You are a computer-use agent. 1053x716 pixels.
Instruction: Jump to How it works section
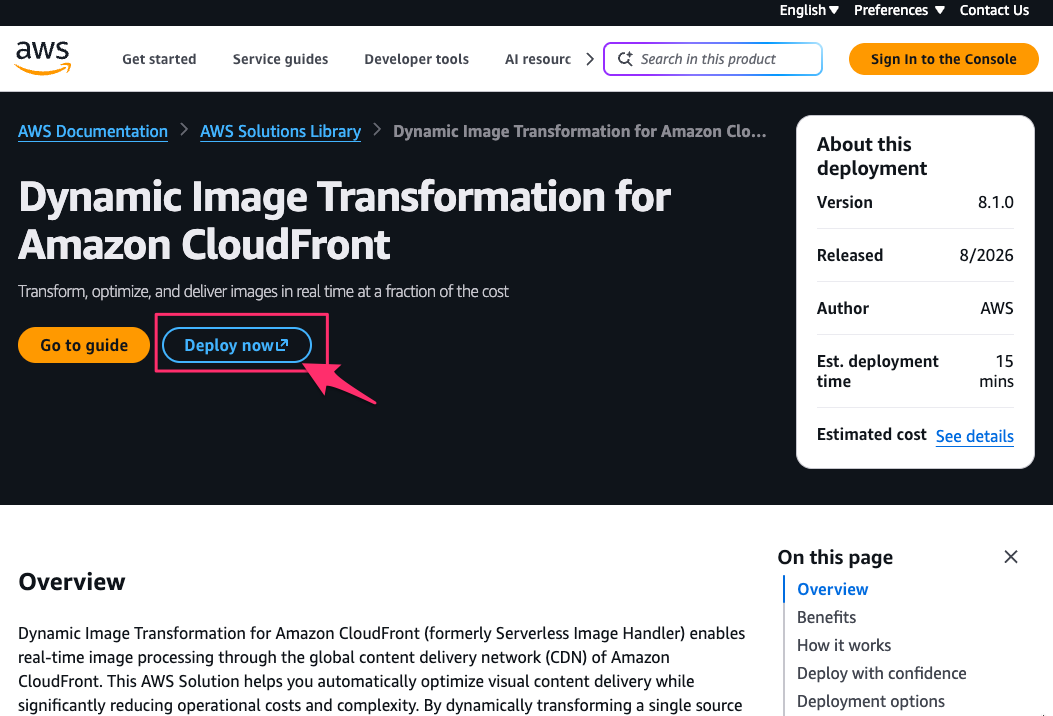tap(843, 645)
